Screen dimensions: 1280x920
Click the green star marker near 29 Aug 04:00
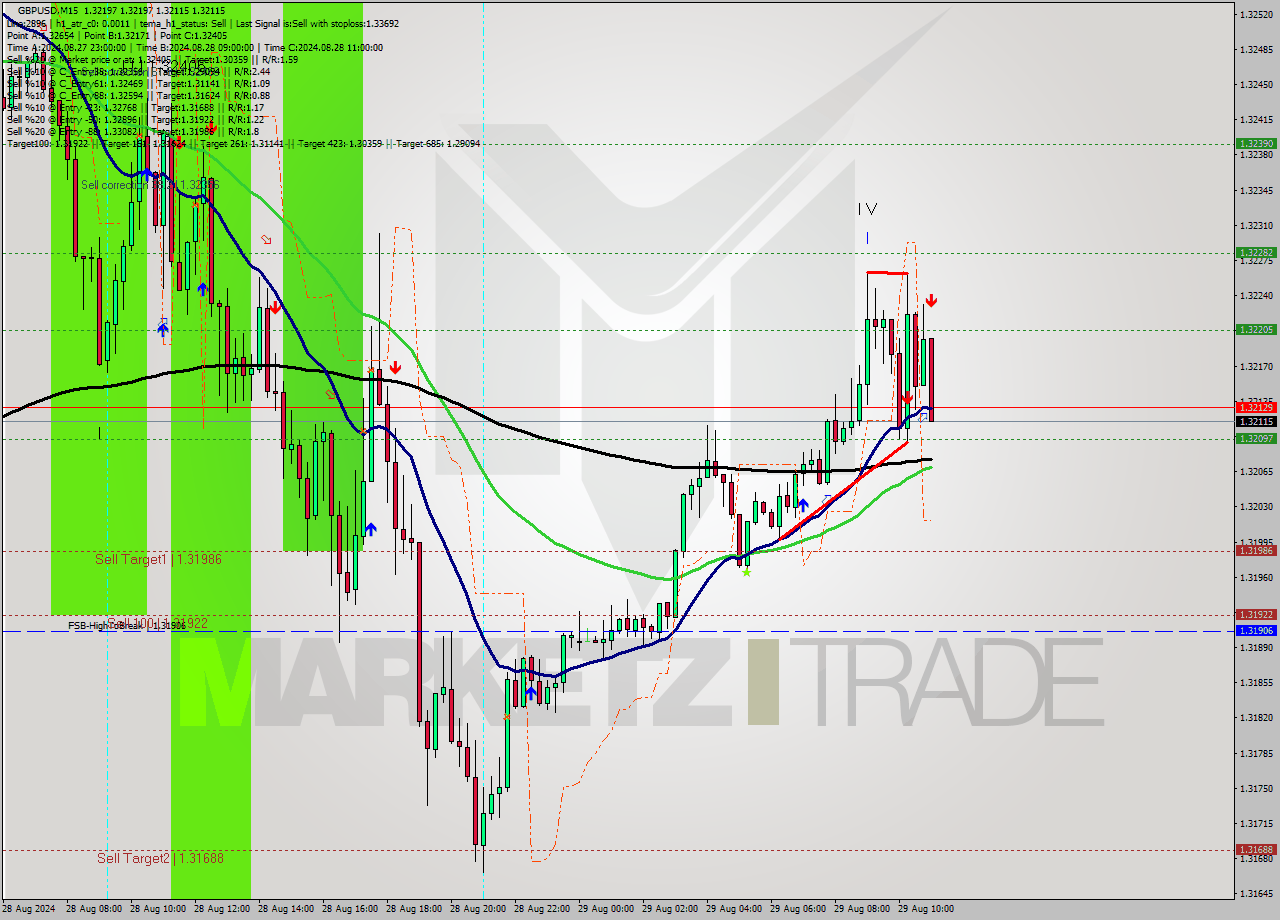746,572
